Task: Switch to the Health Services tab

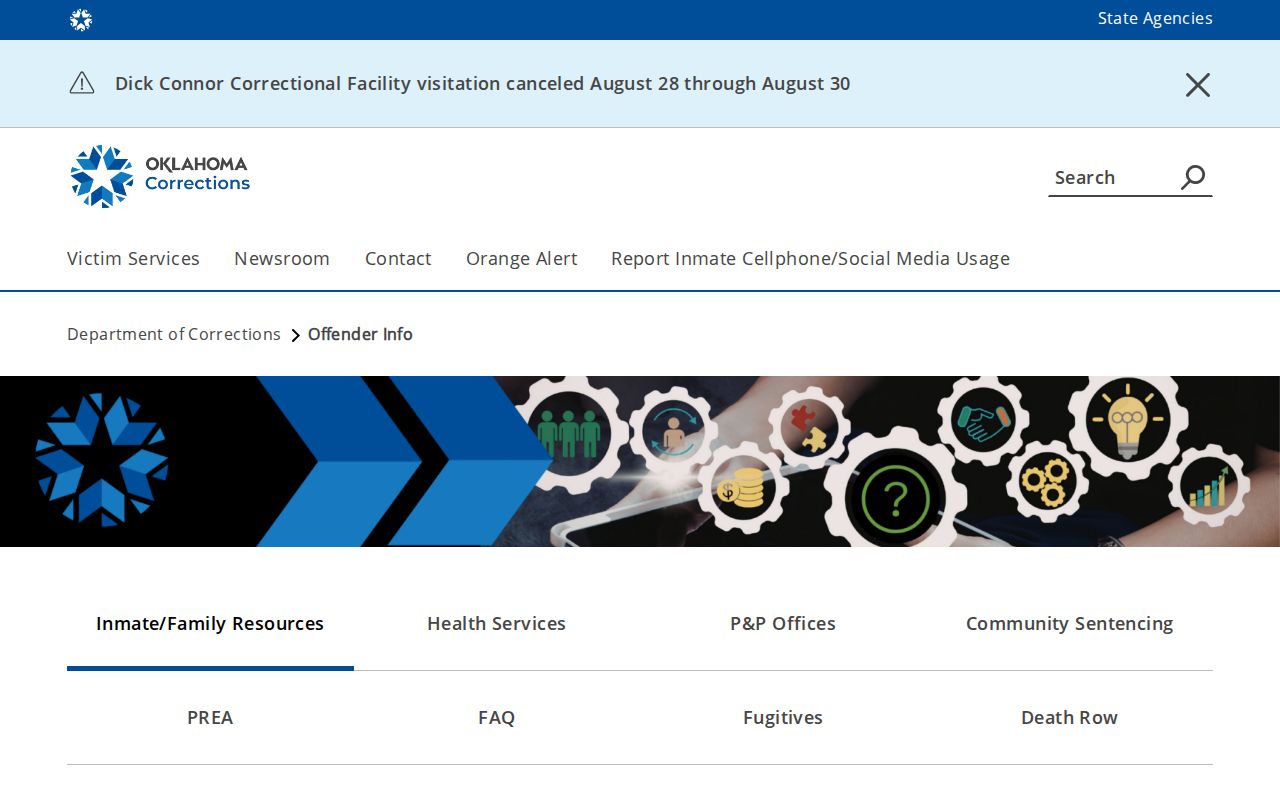Action: point(496,623)
